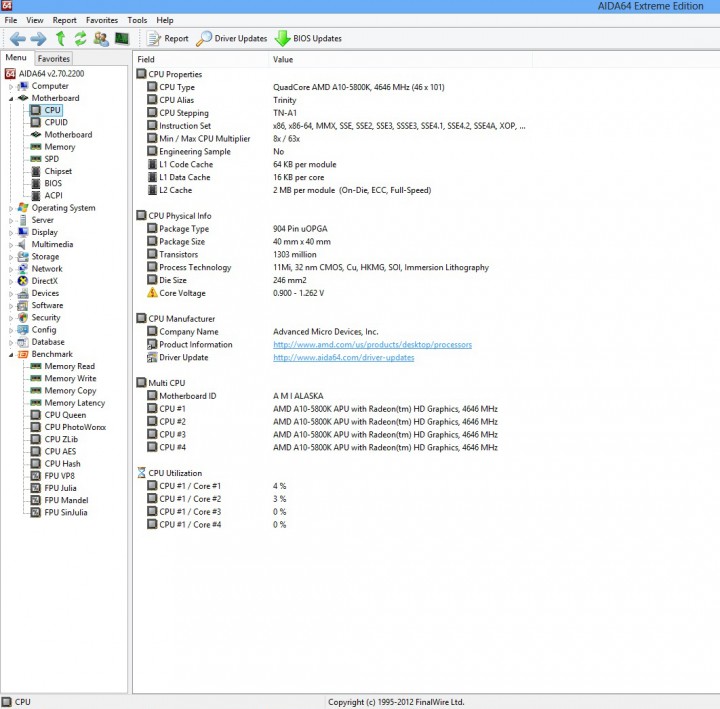
Task: Select the FPU Julia benchmark
Action: pyautogui.click(x=54, y=488)
